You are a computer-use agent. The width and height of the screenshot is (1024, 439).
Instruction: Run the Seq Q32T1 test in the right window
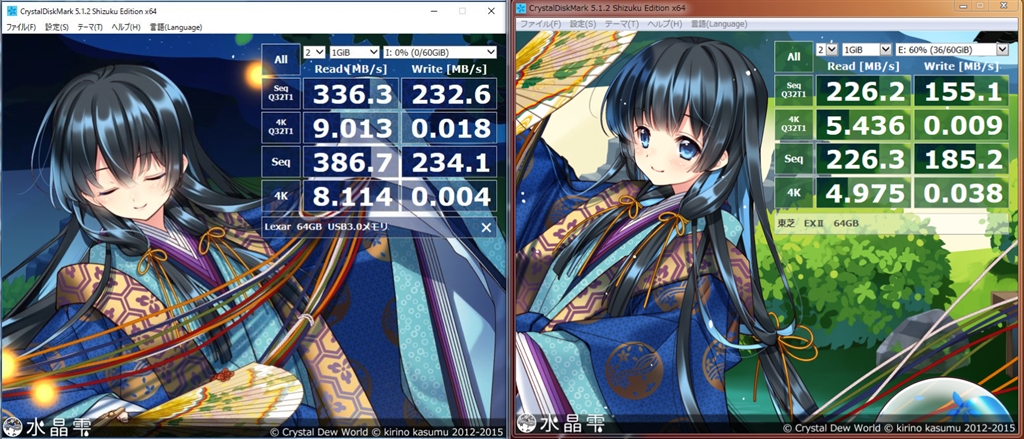click(793, 91)
